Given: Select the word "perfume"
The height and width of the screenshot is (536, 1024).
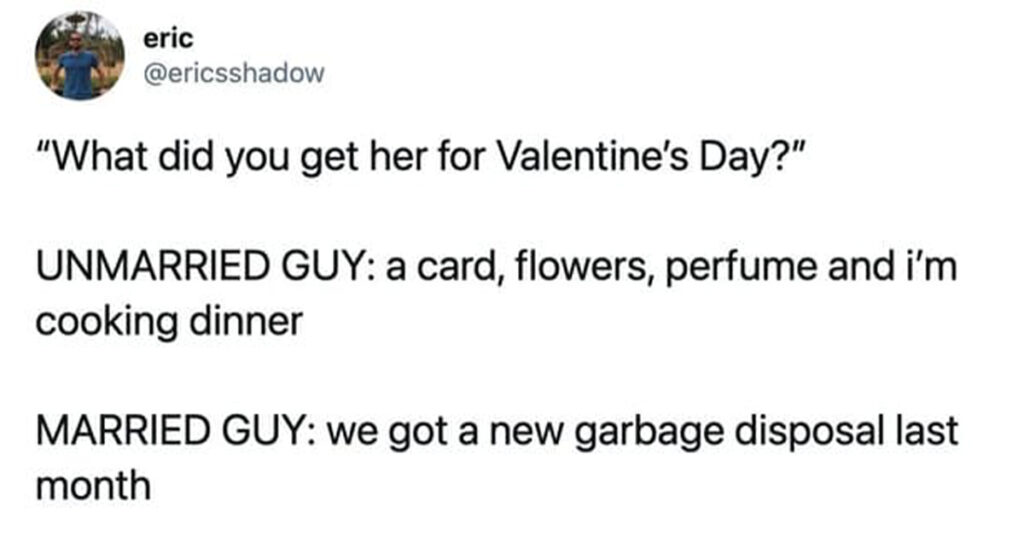Looking at the screenshot, I should tap(680, 271).
